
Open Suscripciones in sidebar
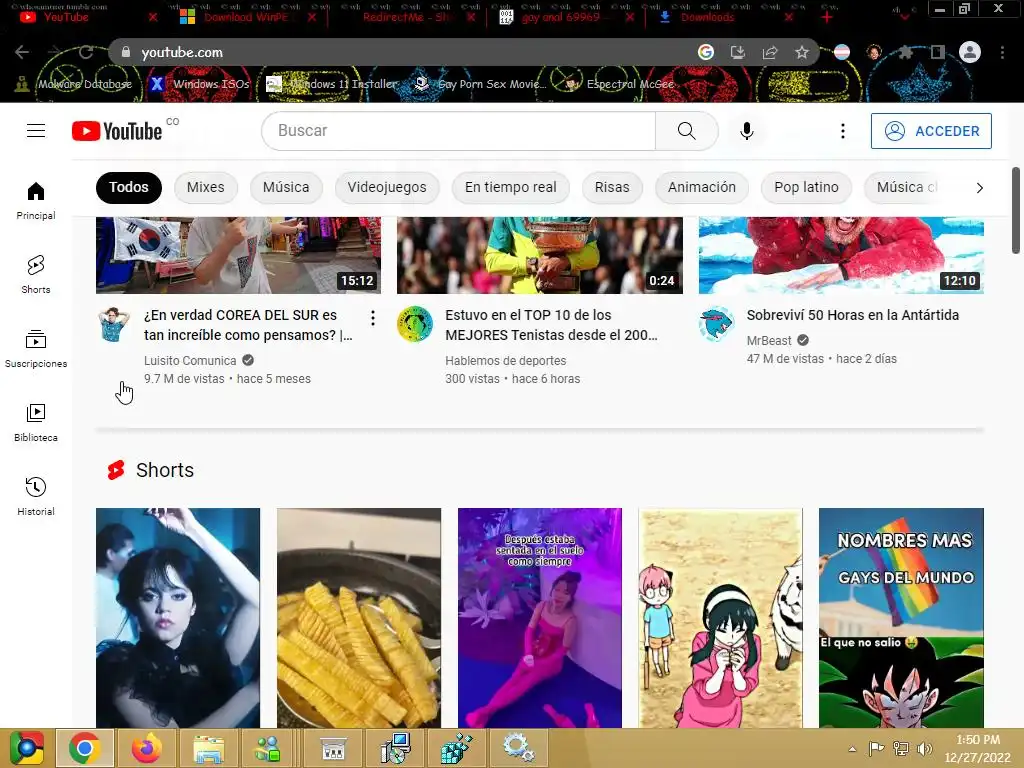point(36,349)
